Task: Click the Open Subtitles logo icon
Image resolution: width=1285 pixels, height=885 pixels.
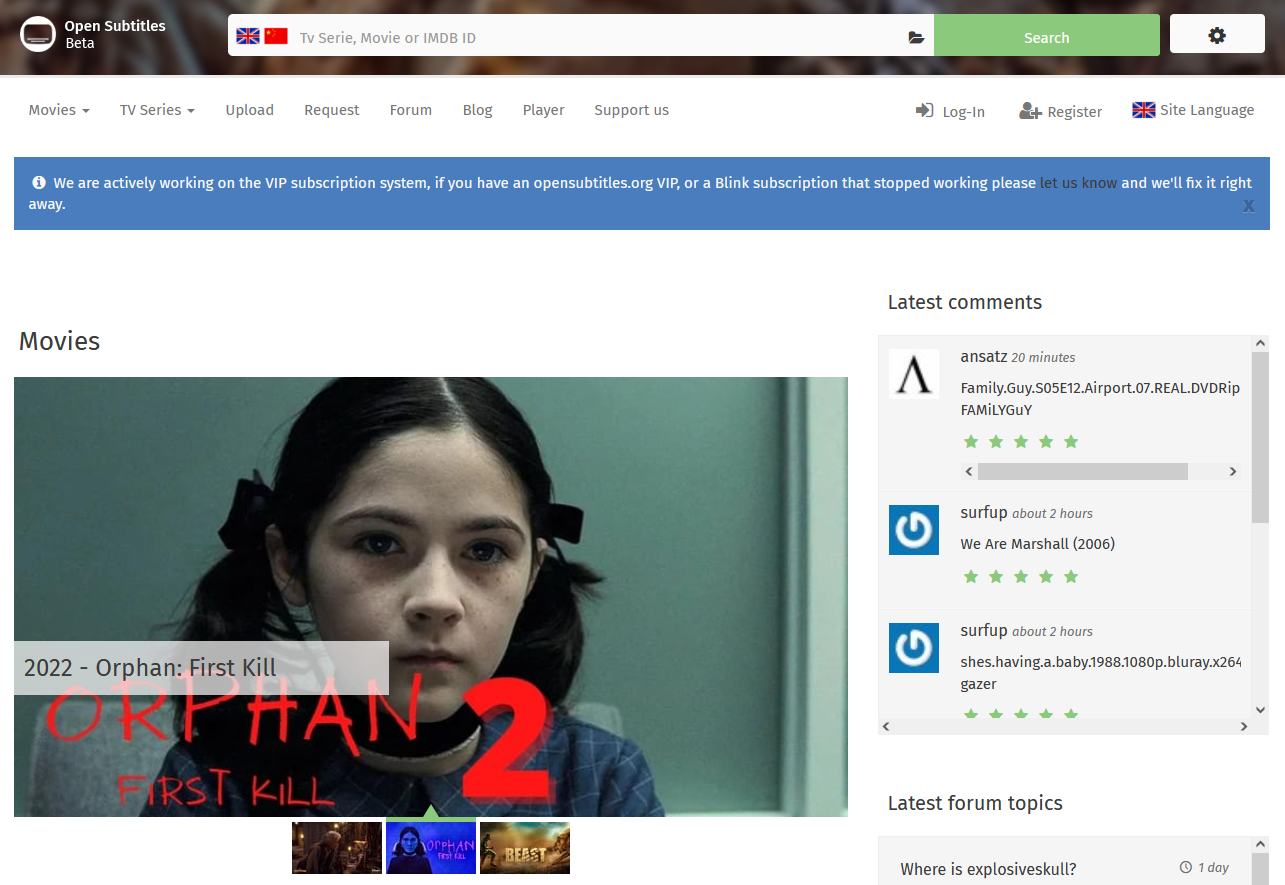Action: 38,35
